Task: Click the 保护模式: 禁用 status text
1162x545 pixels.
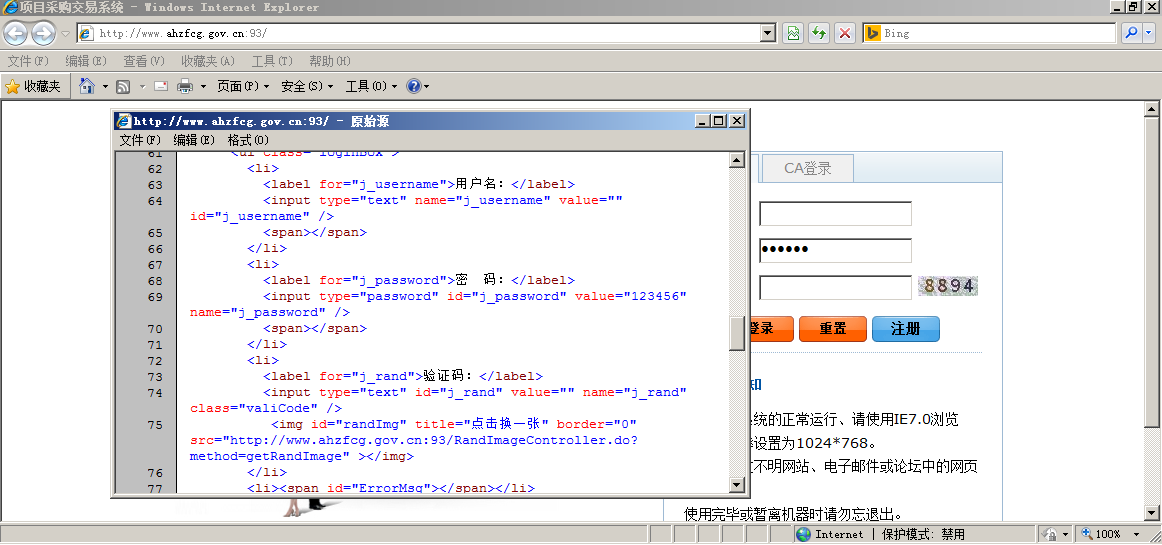Action: [x=923, y=534]
